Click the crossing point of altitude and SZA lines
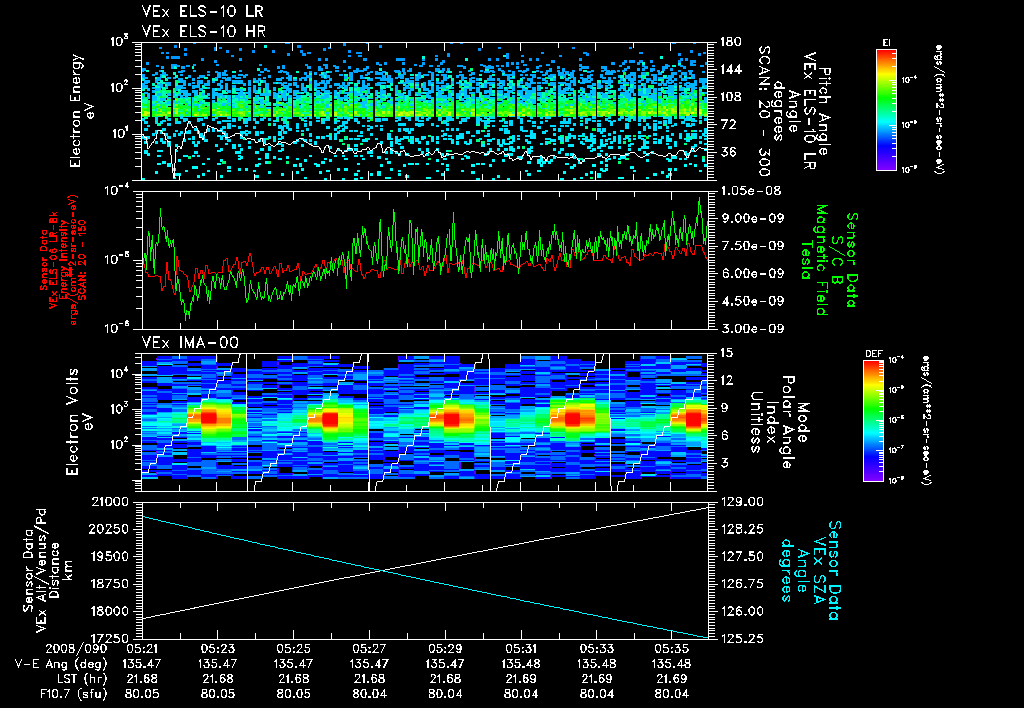Screen dimensions: 1024x708 click(382, 571)
